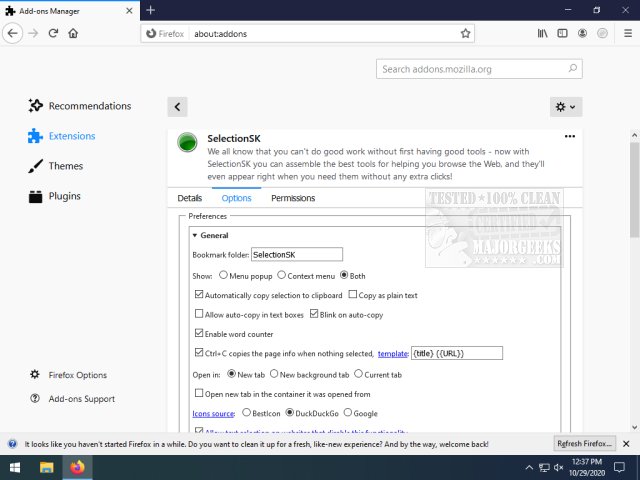
Task: Select Current tab option
Action: coord(358,373)
